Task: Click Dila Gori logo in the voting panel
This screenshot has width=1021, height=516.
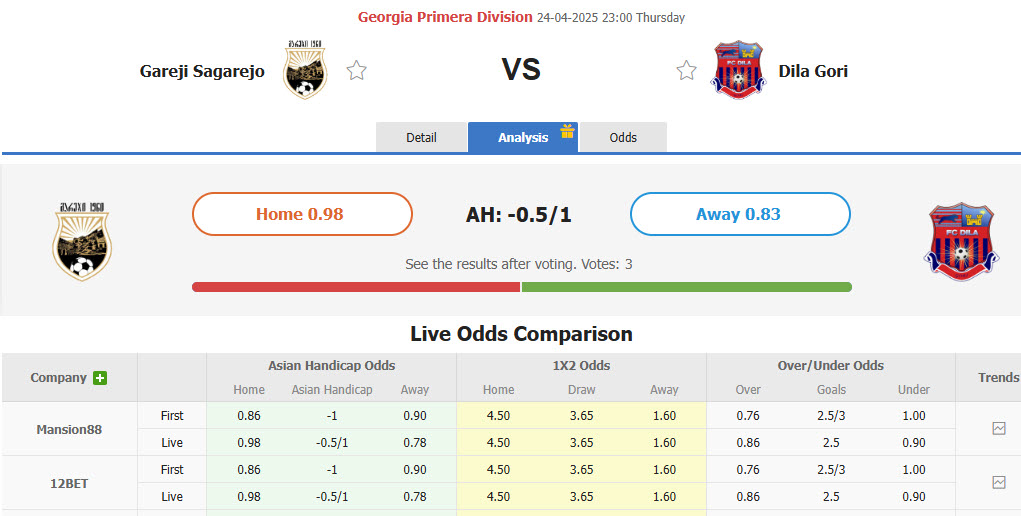Action: (x=961, y=241)
